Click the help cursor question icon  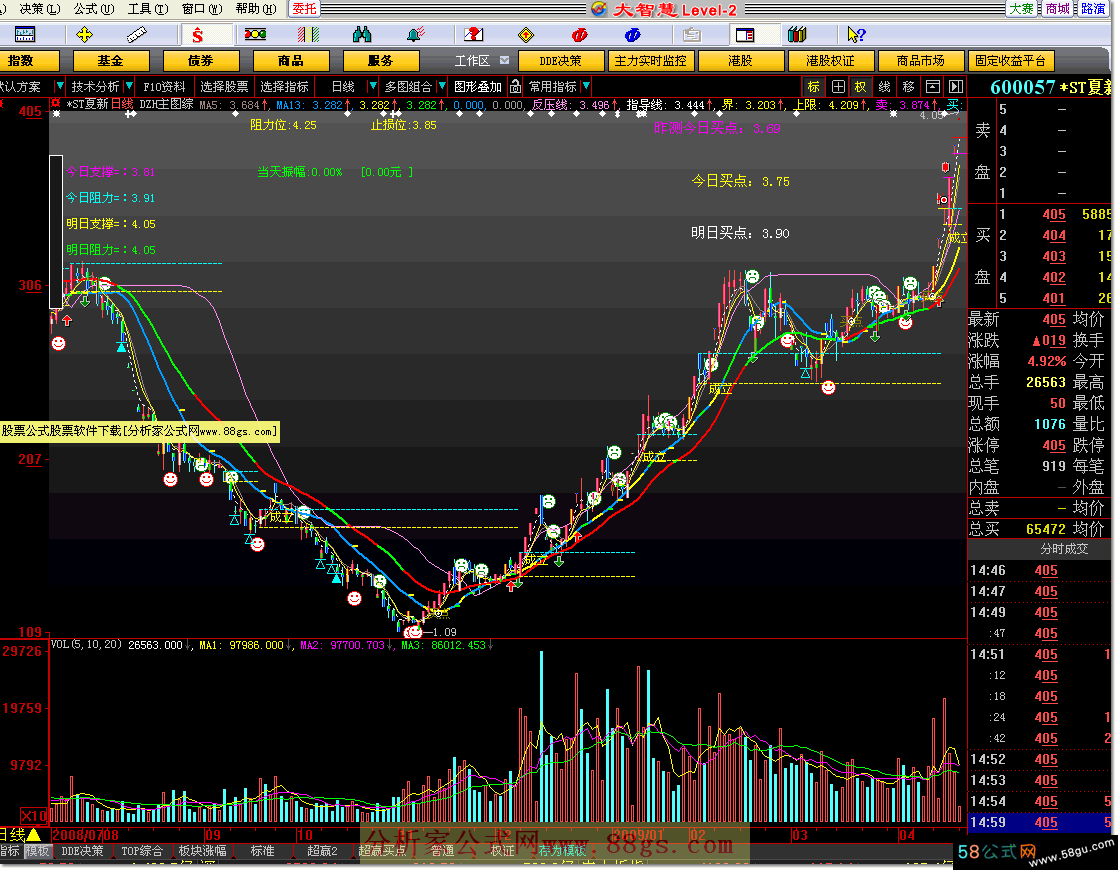pos(856,34)
